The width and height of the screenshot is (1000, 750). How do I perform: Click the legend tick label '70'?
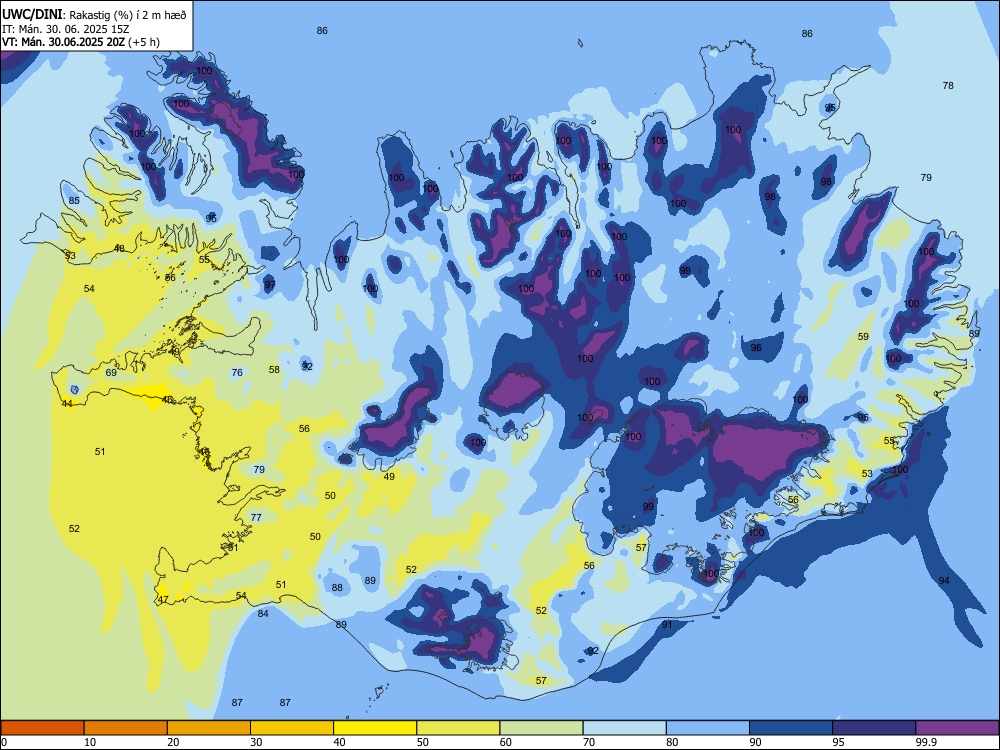pyautogui.click(x=589, y=742)
